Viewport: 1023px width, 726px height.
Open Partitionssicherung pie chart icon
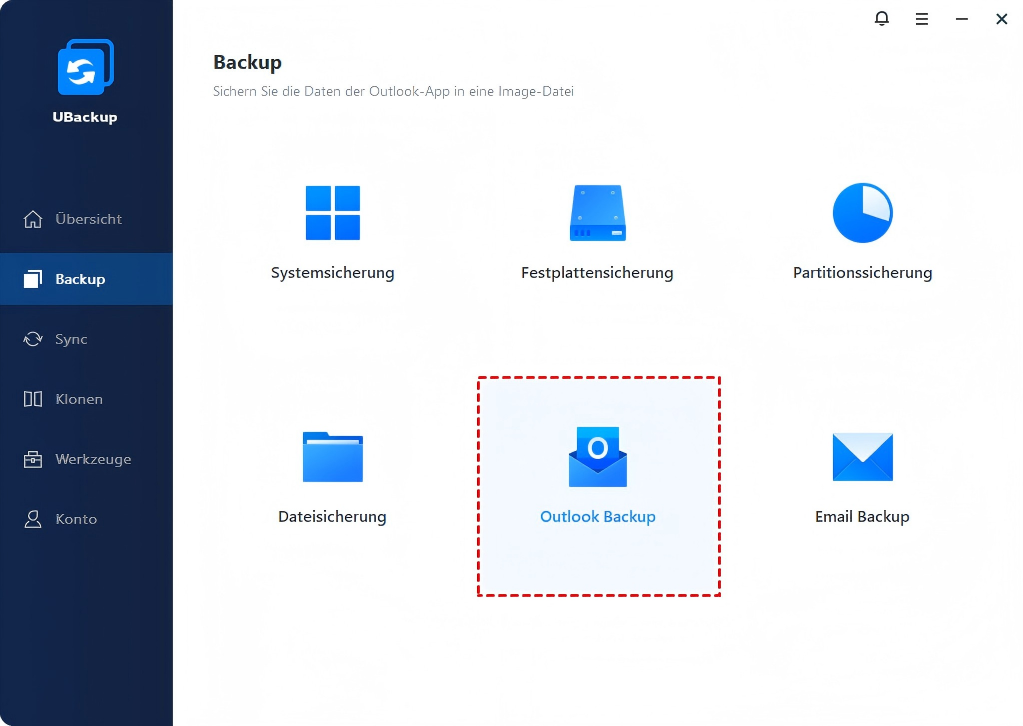862,213
